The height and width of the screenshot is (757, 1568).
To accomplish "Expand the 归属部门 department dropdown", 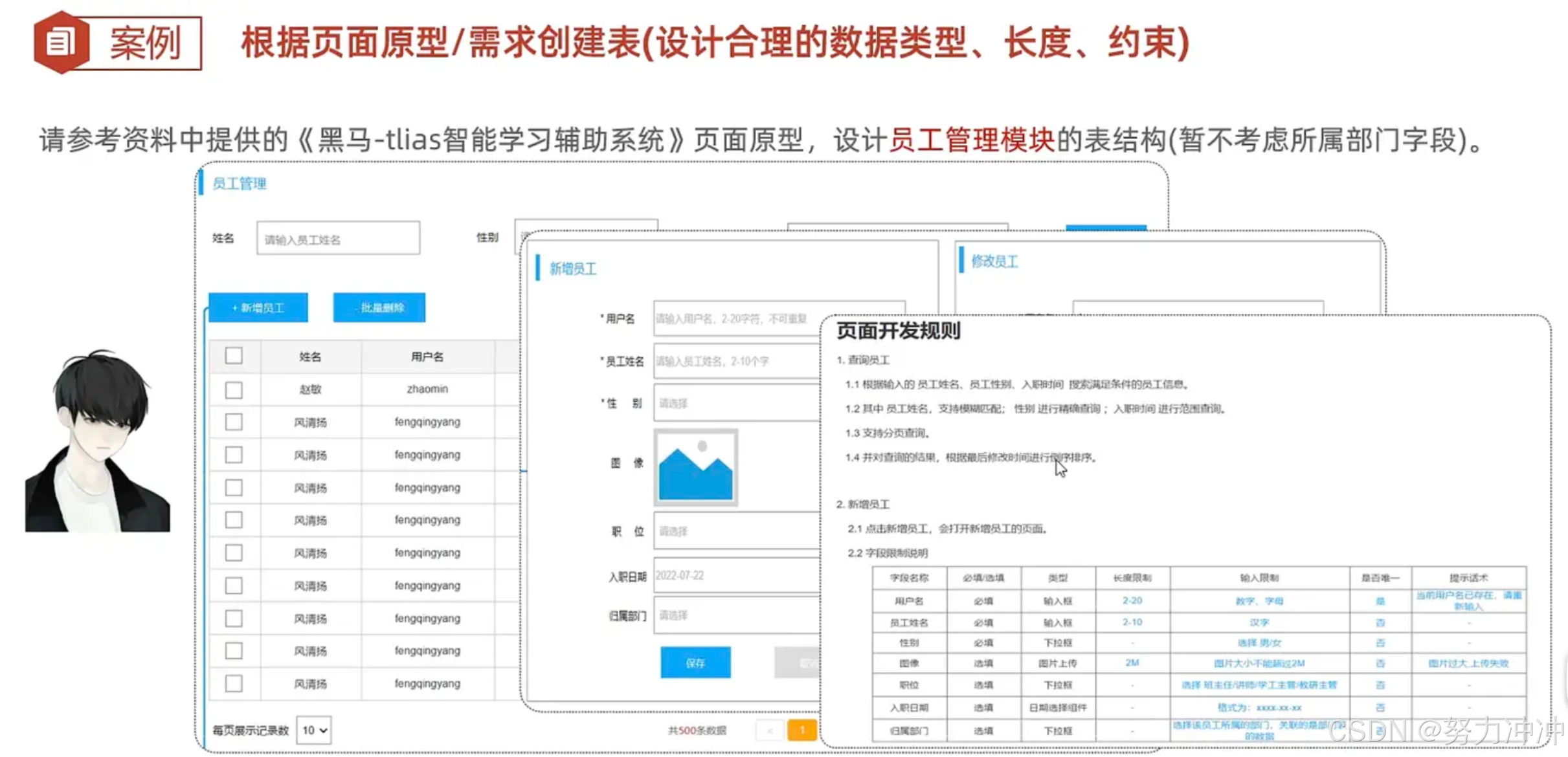I will coord(737,615).
